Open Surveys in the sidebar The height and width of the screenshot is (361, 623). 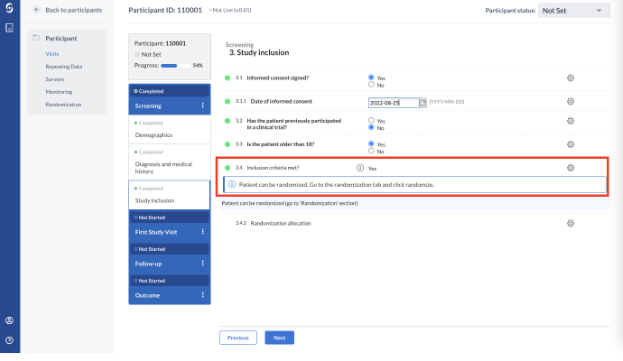tap(55, 79)
